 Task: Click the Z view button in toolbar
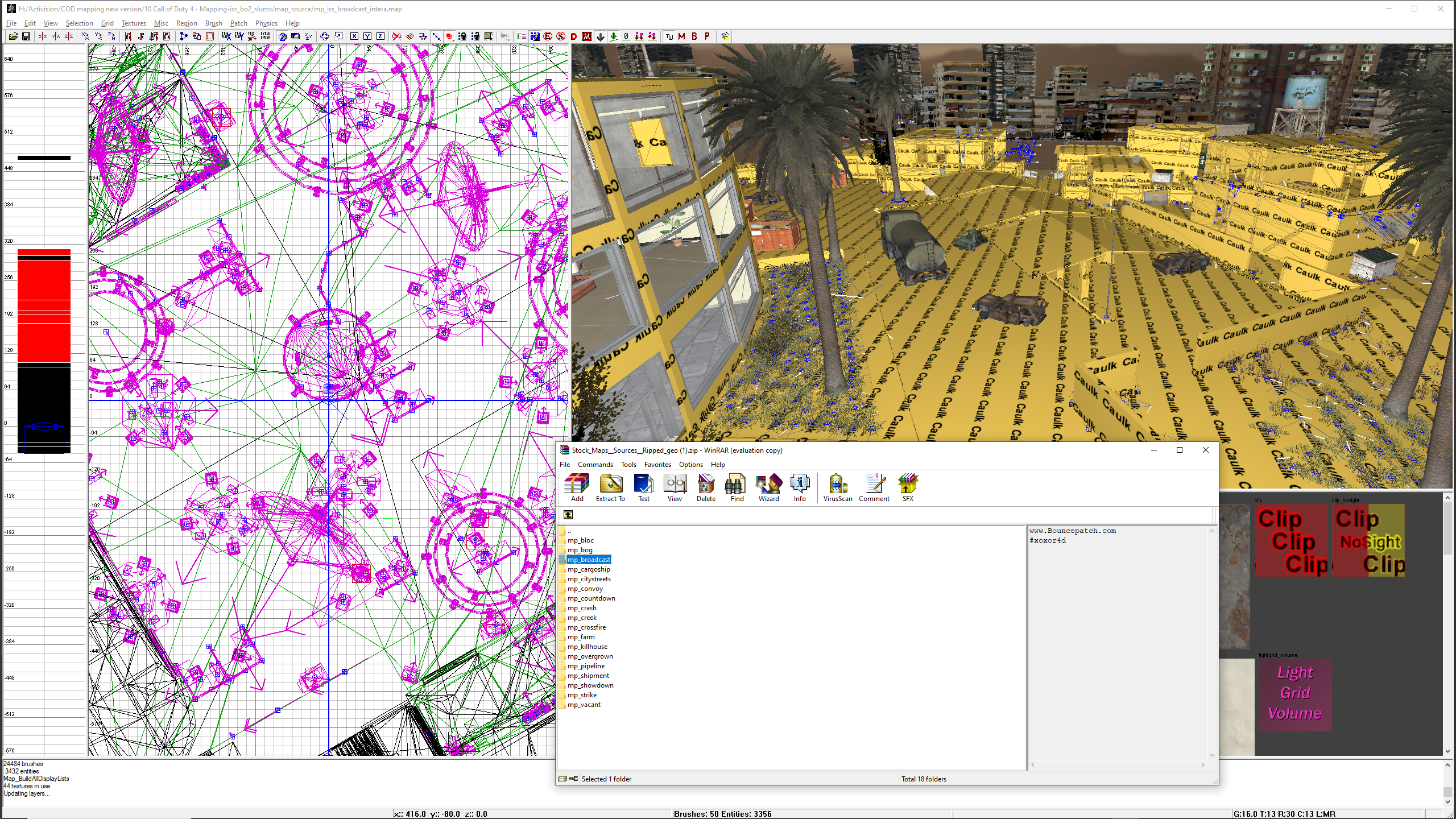[x=380, y=36]
